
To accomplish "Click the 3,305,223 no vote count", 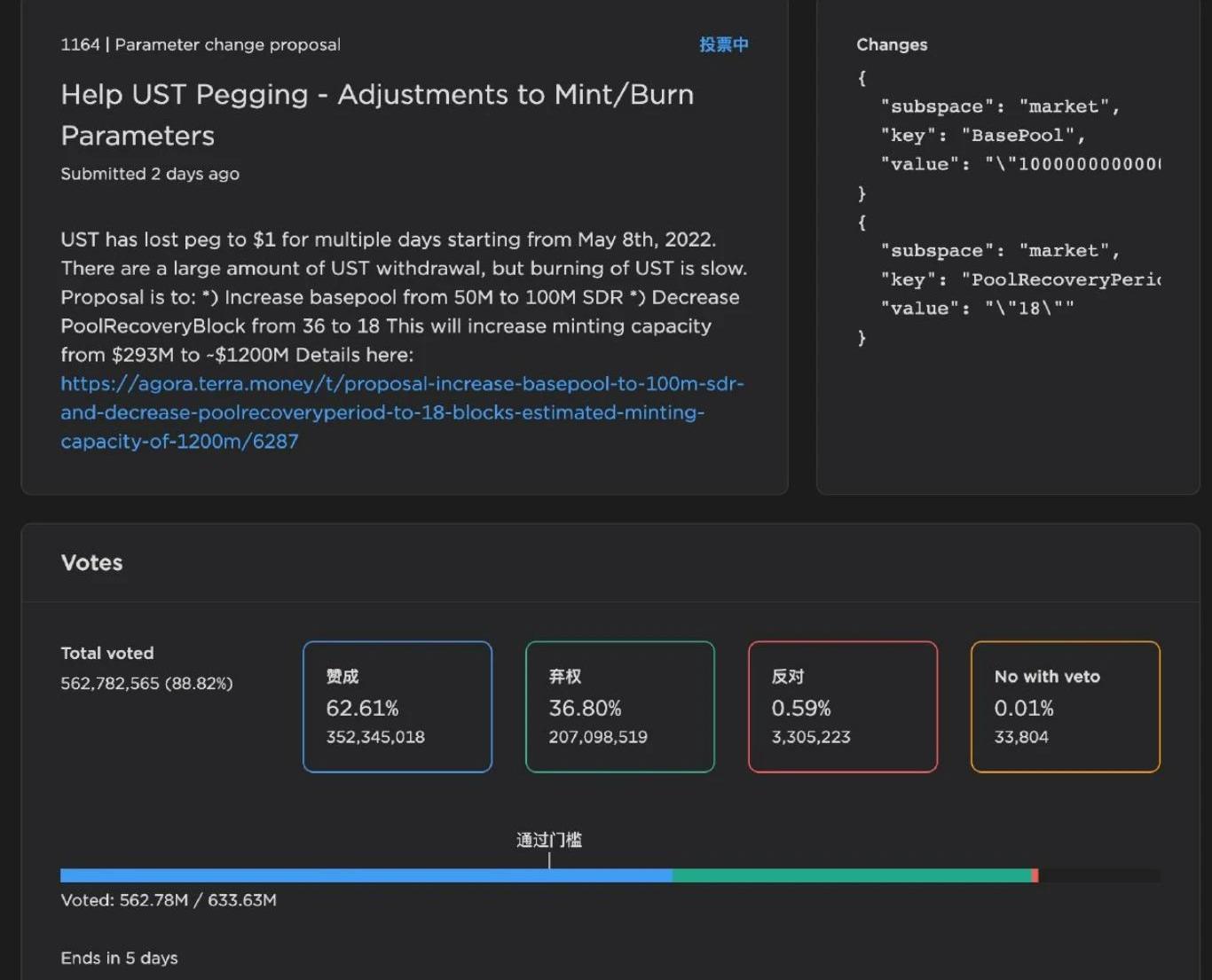I will [811, 737].
